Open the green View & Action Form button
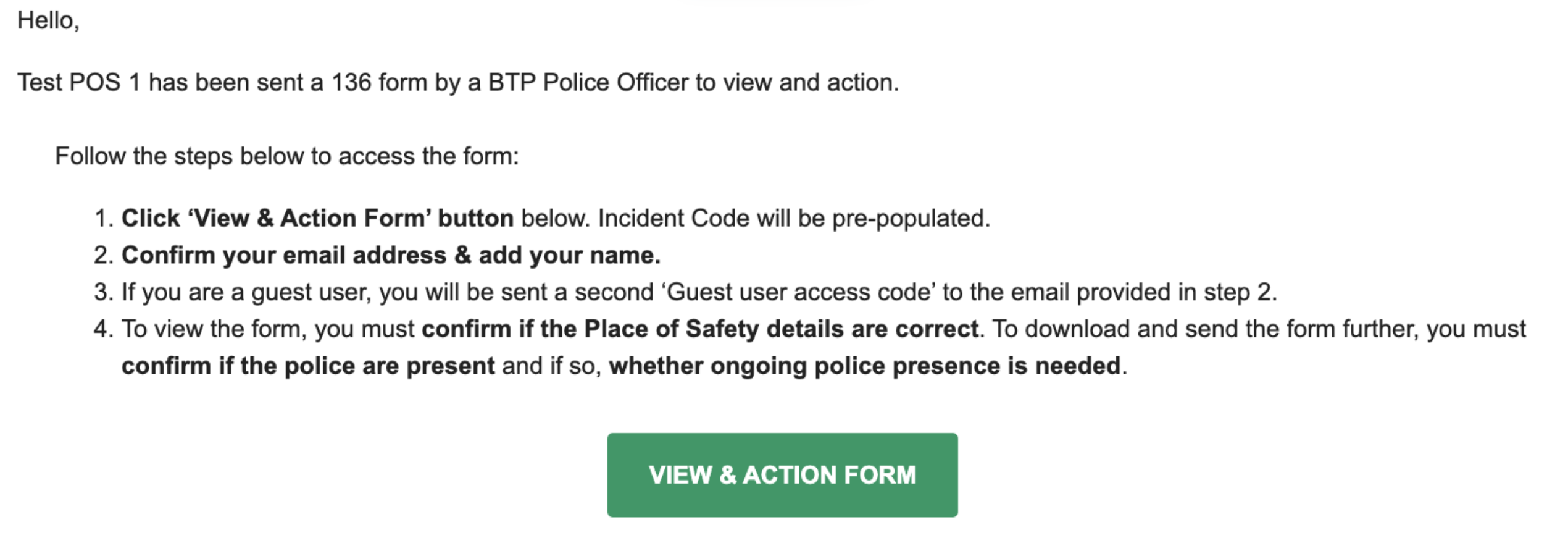This screenshot has width=1568, height=551. (782, 475)
